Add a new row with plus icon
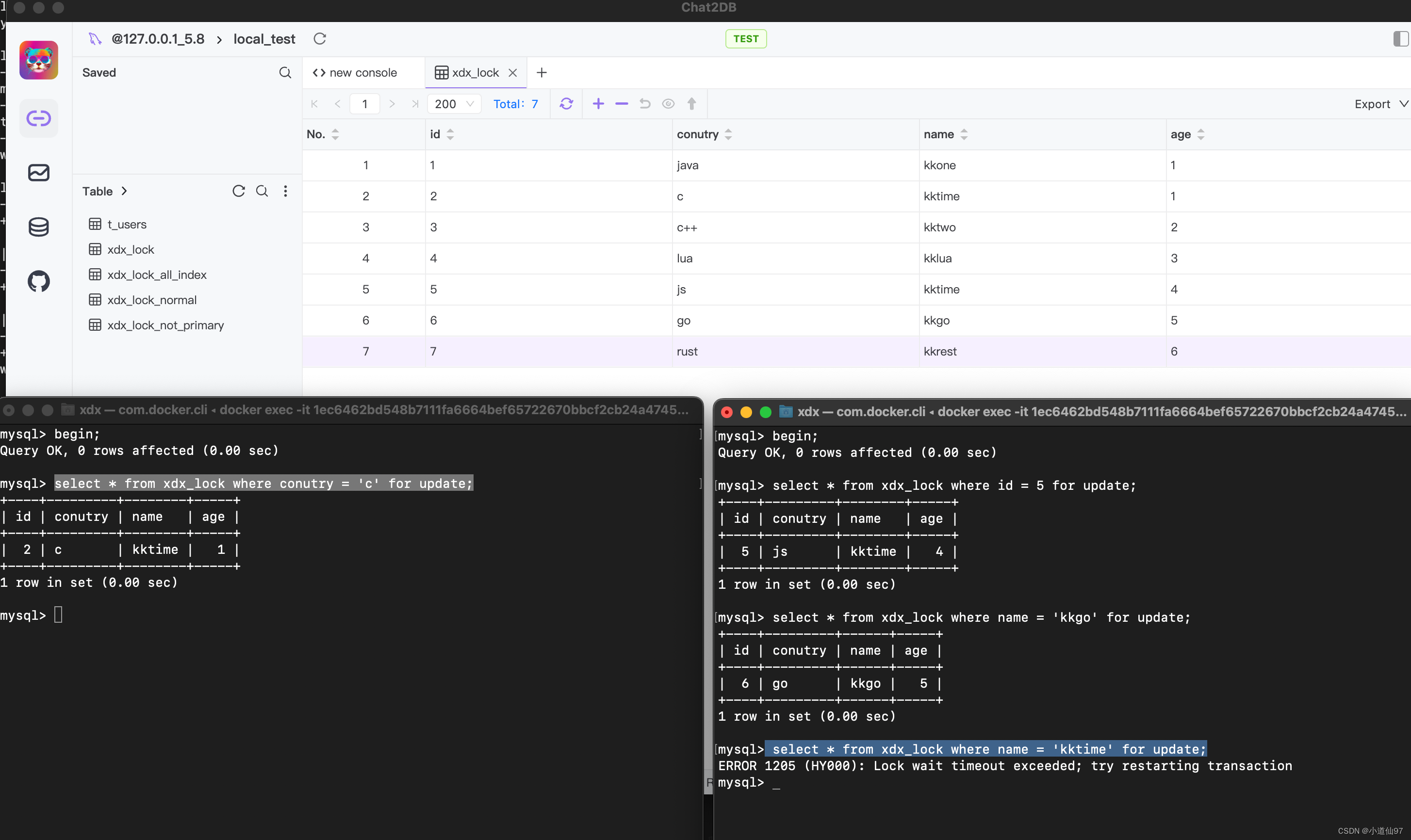 point(598,104)
